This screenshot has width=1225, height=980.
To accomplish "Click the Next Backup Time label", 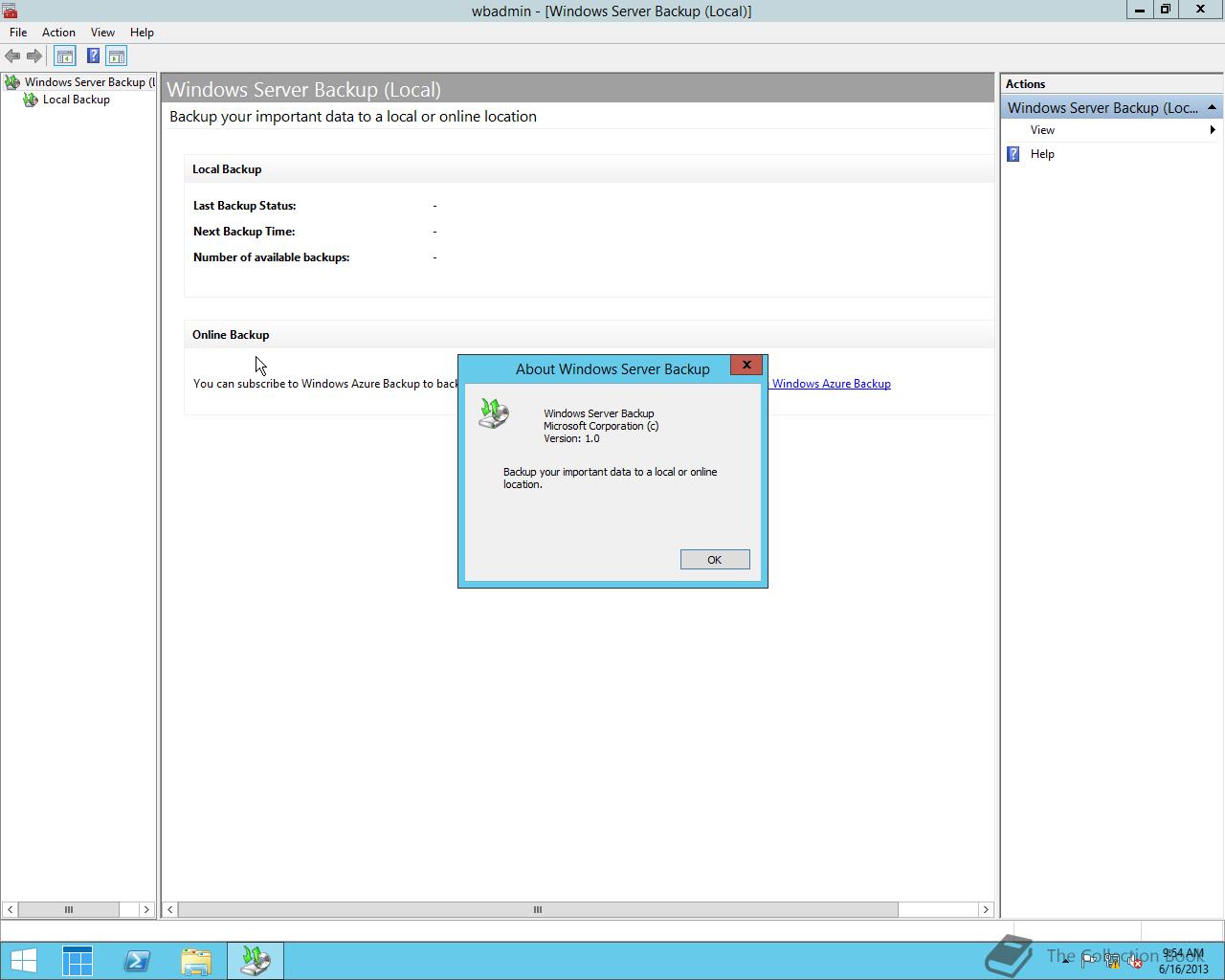I will 244,232.
